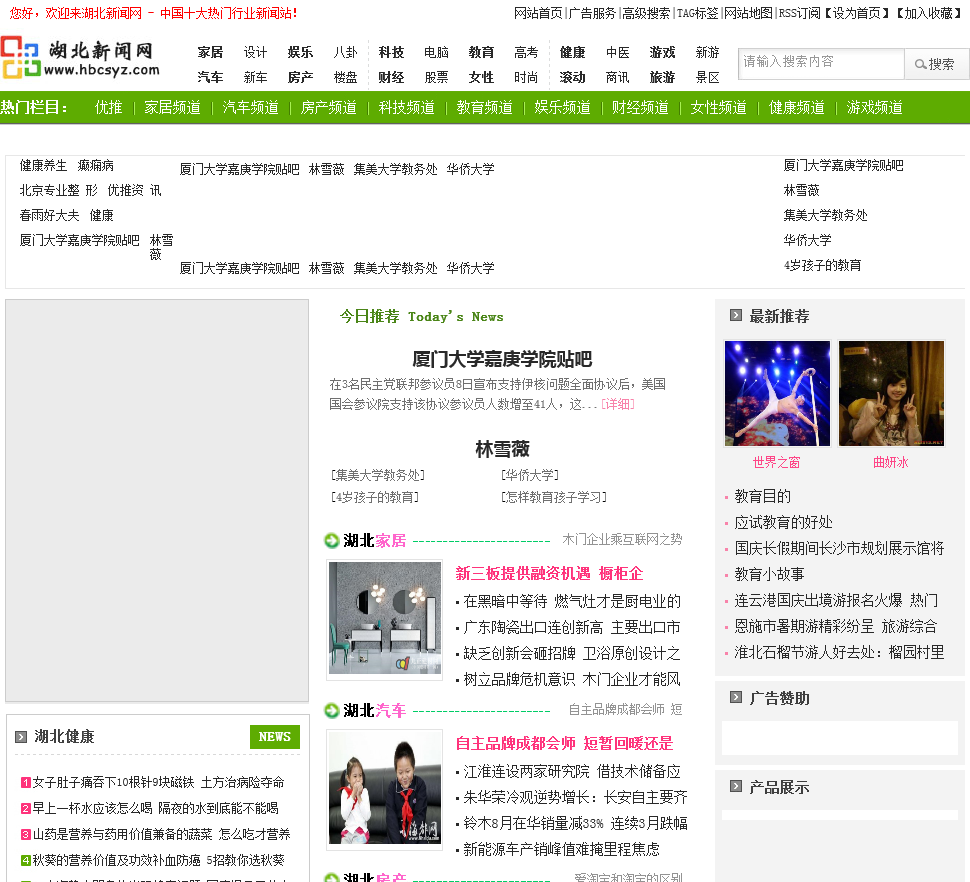This screenshot has width=970, height=882.
Task: Select 优推 in green channel bar
Action: (x=108, y=107)
